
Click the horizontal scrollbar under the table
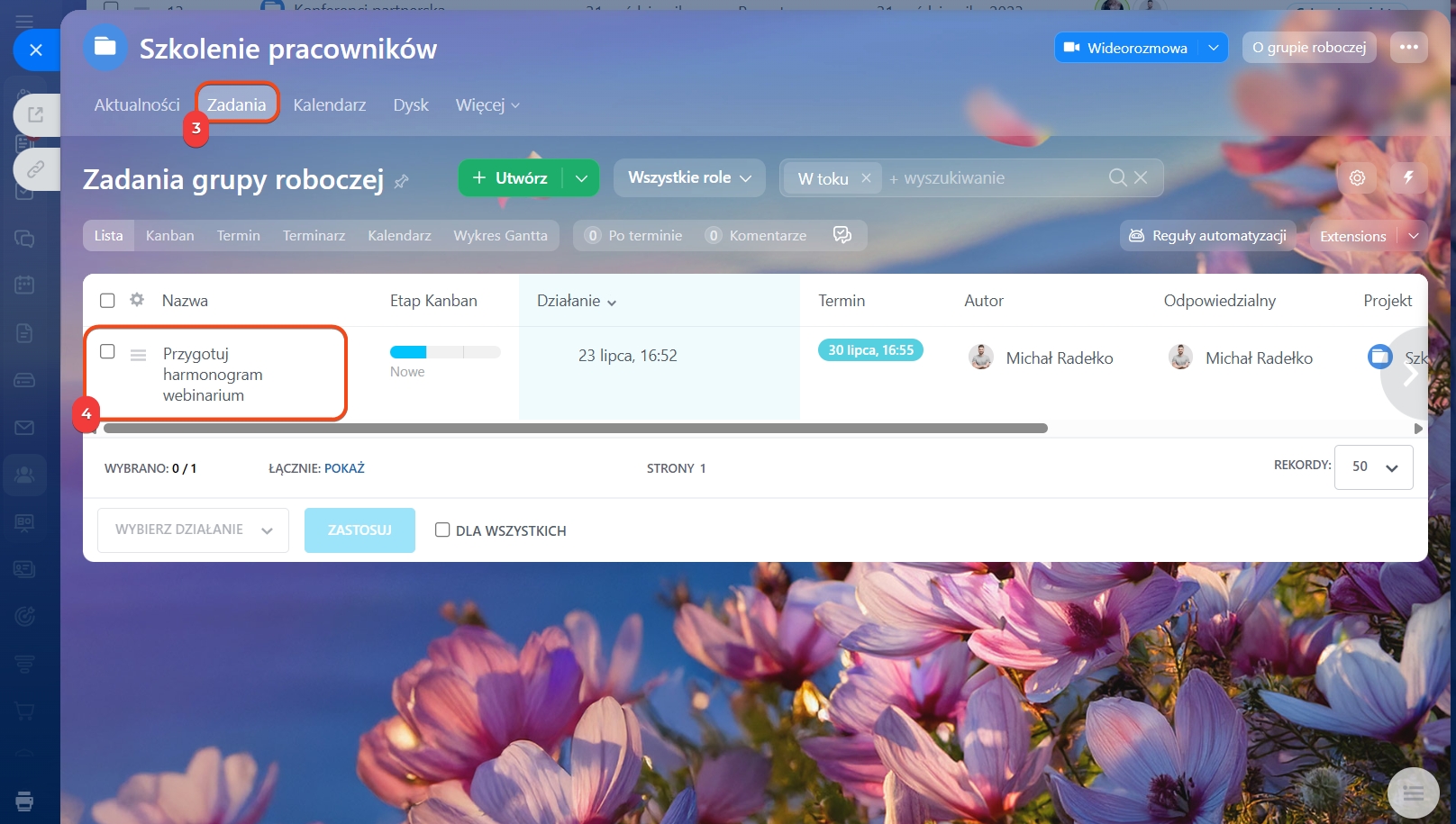pyautogui.click(x=576, y=429)
